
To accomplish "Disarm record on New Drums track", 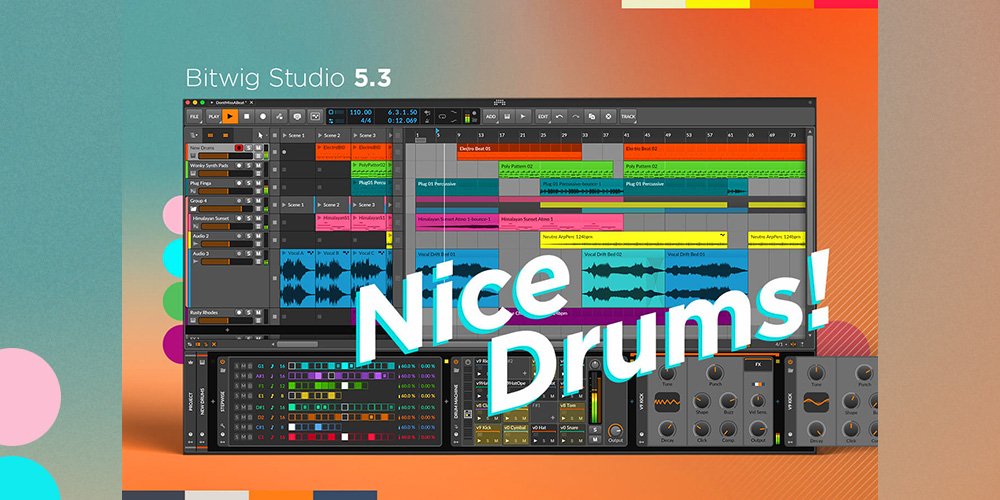I will pos(239,148).
